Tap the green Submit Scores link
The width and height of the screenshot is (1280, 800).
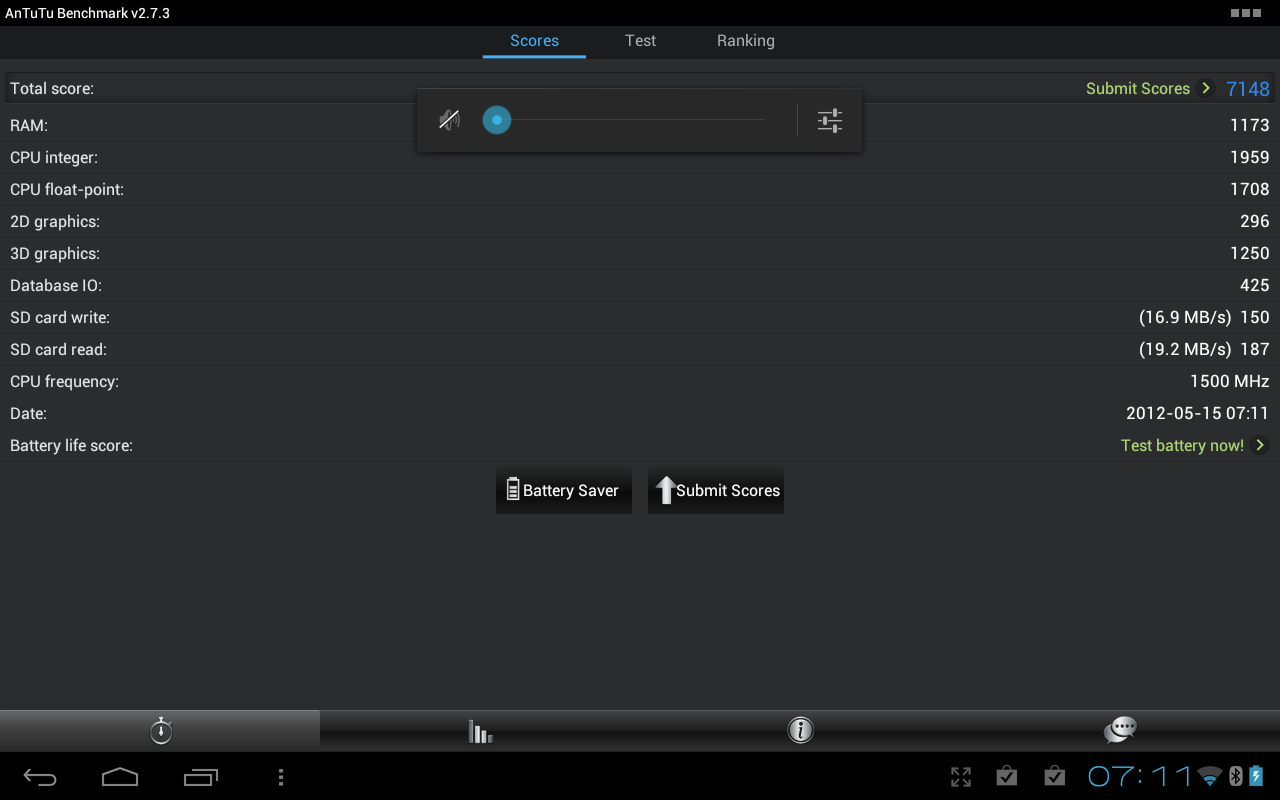click(x=1138, y=89)
